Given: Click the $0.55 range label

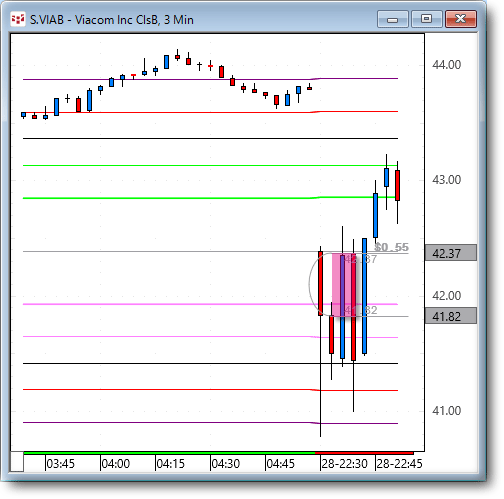Looking at the screenshot, I should (391, 247).
